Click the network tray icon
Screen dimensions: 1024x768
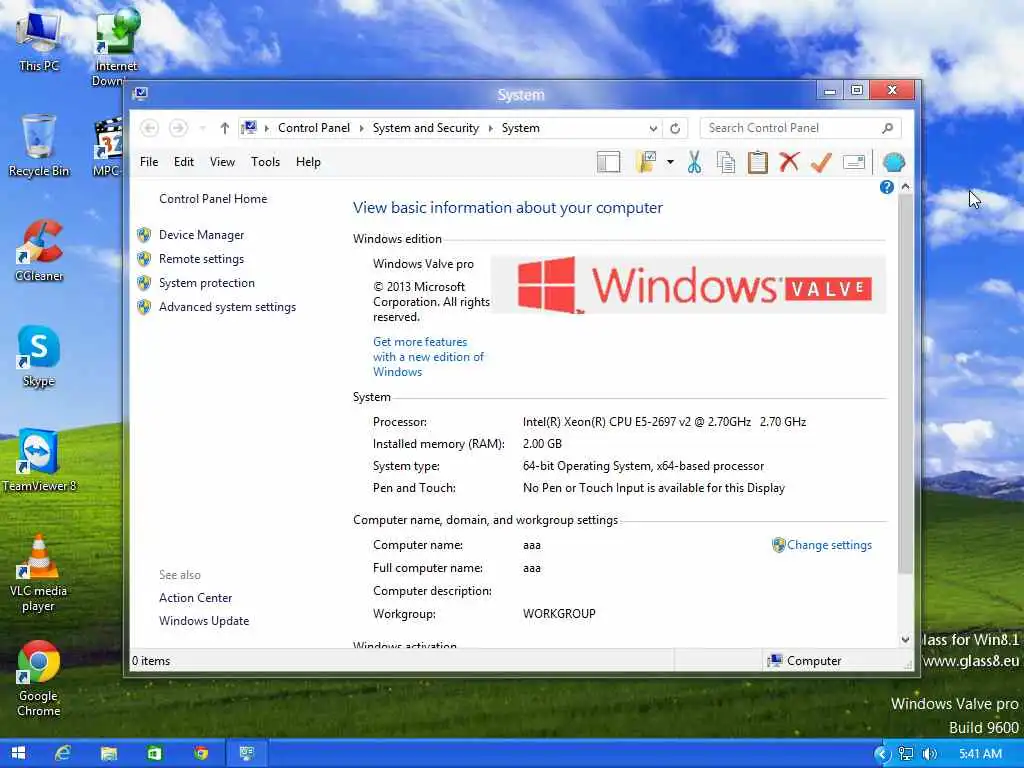pyautogui.click(x=906, y=754)
